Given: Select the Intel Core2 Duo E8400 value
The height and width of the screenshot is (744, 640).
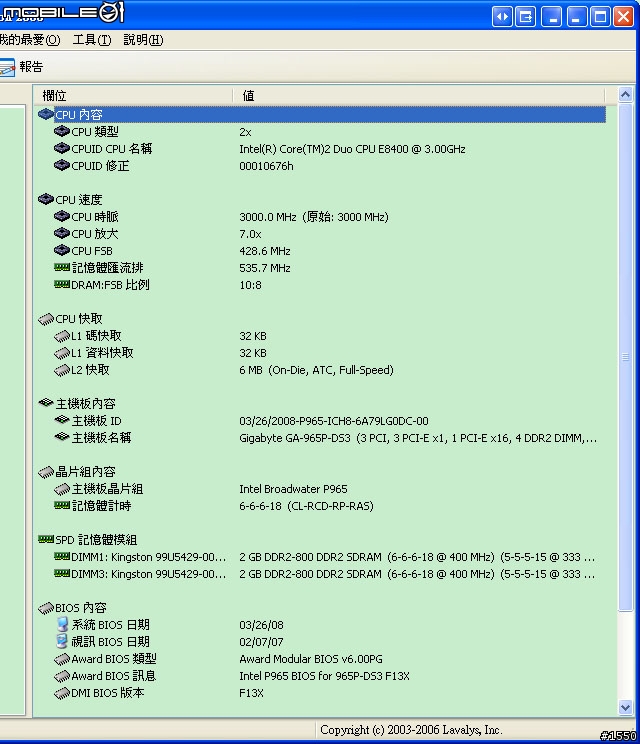Looking at the screenshot, I should pyautogui.click(x=352, y=149).
